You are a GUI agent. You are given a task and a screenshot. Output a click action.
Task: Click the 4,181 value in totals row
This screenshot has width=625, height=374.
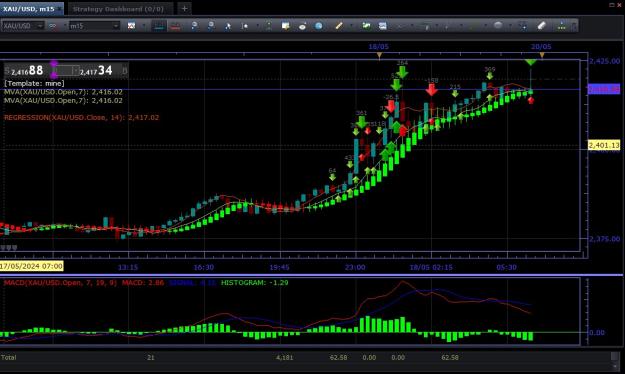(x=284, y=357)
